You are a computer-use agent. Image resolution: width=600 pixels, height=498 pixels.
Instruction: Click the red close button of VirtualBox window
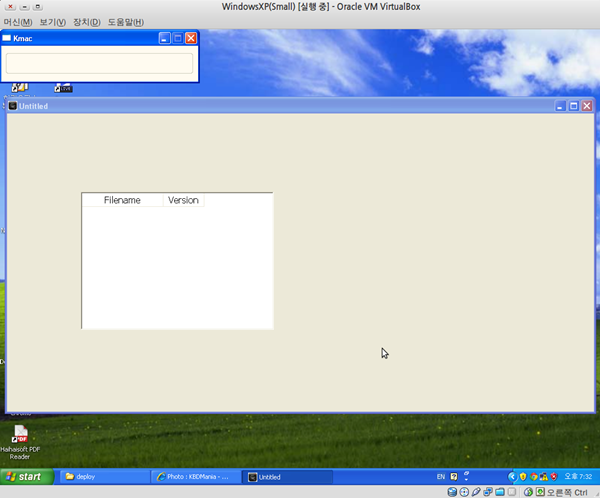point(11,7)
